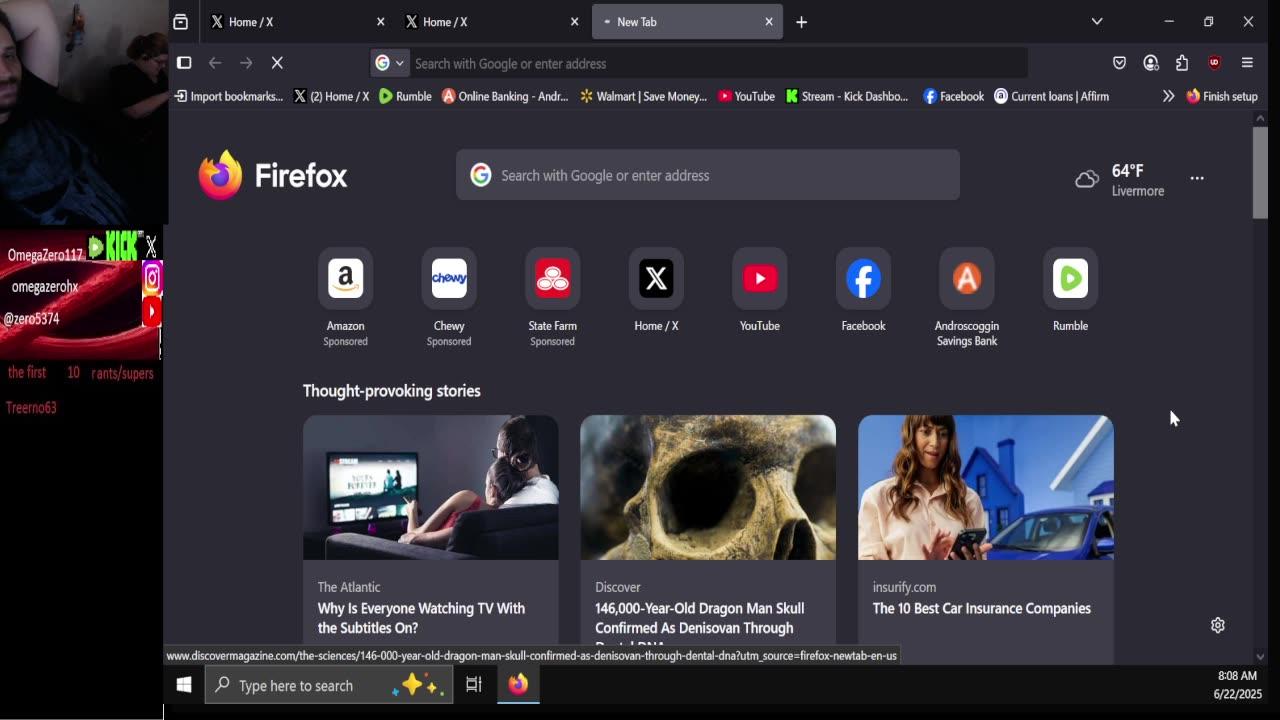
Task: Open the Extensions puzzle icon
Action: pyautogui.click(x=1182, y=63)
